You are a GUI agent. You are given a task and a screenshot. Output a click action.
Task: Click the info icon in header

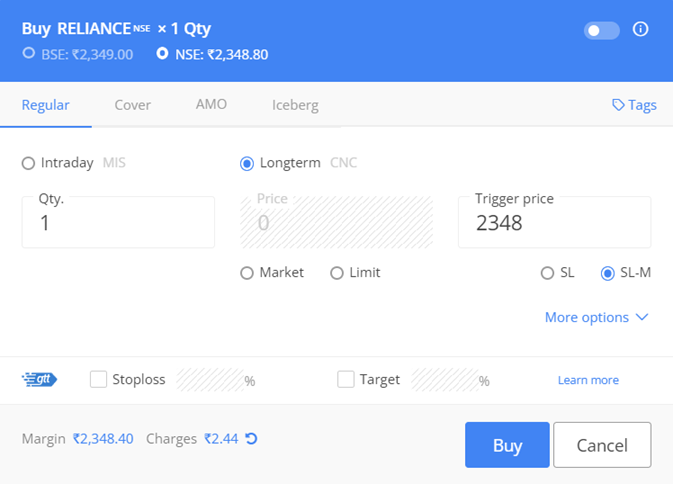click(x=640, y=29)
